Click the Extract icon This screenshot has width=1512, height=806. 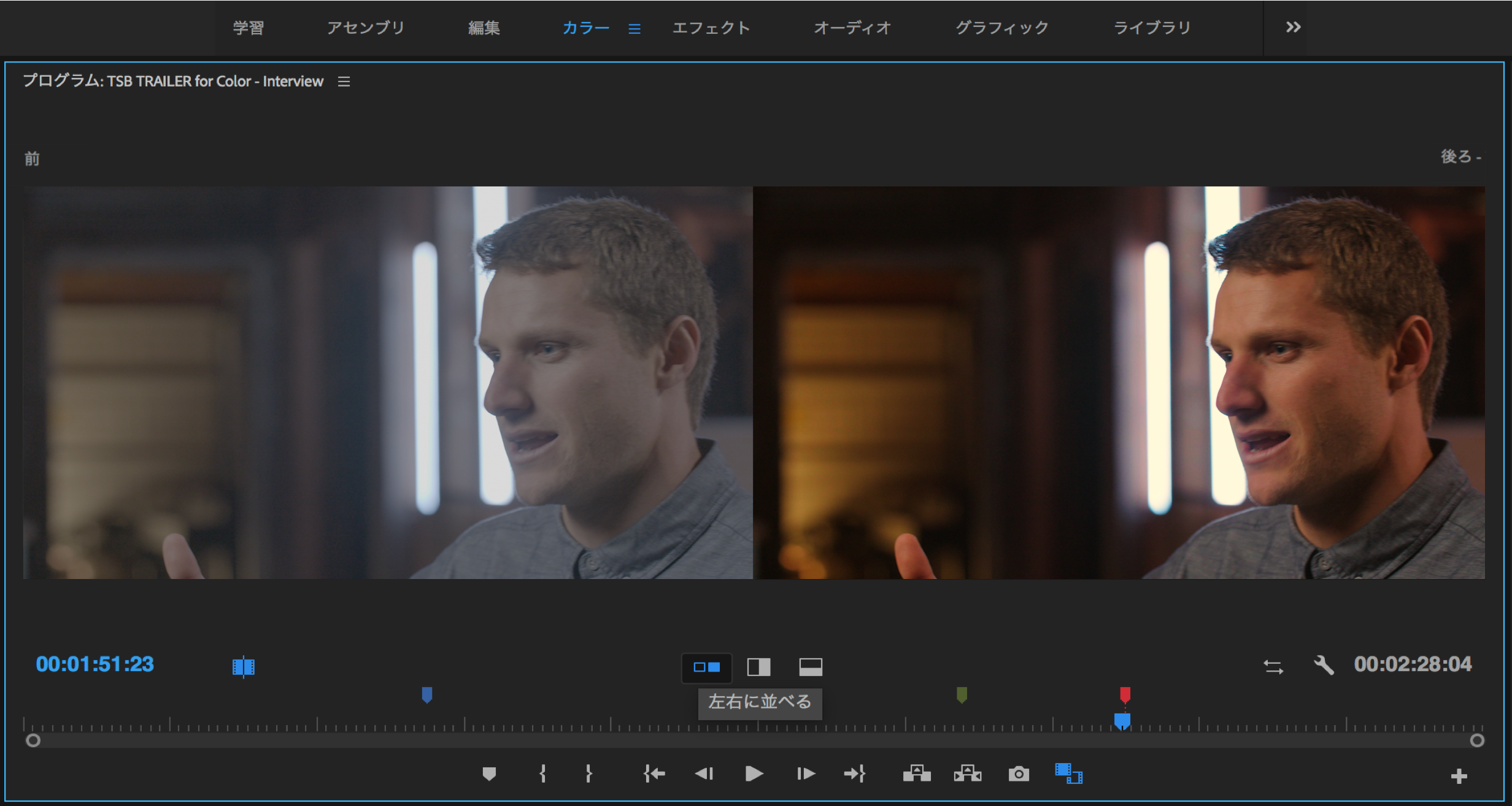968,774
